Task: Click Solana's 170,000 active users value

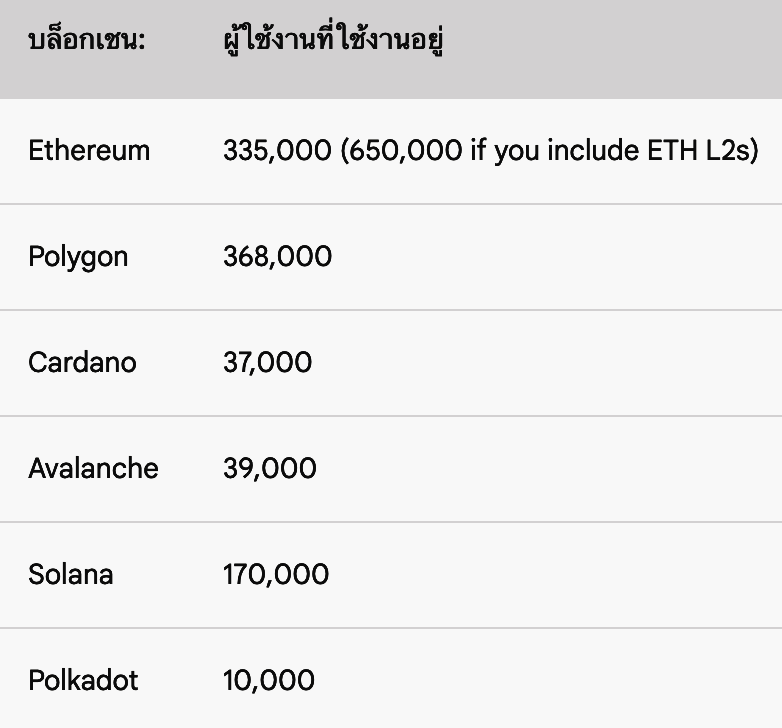Action: coord(275,575)
